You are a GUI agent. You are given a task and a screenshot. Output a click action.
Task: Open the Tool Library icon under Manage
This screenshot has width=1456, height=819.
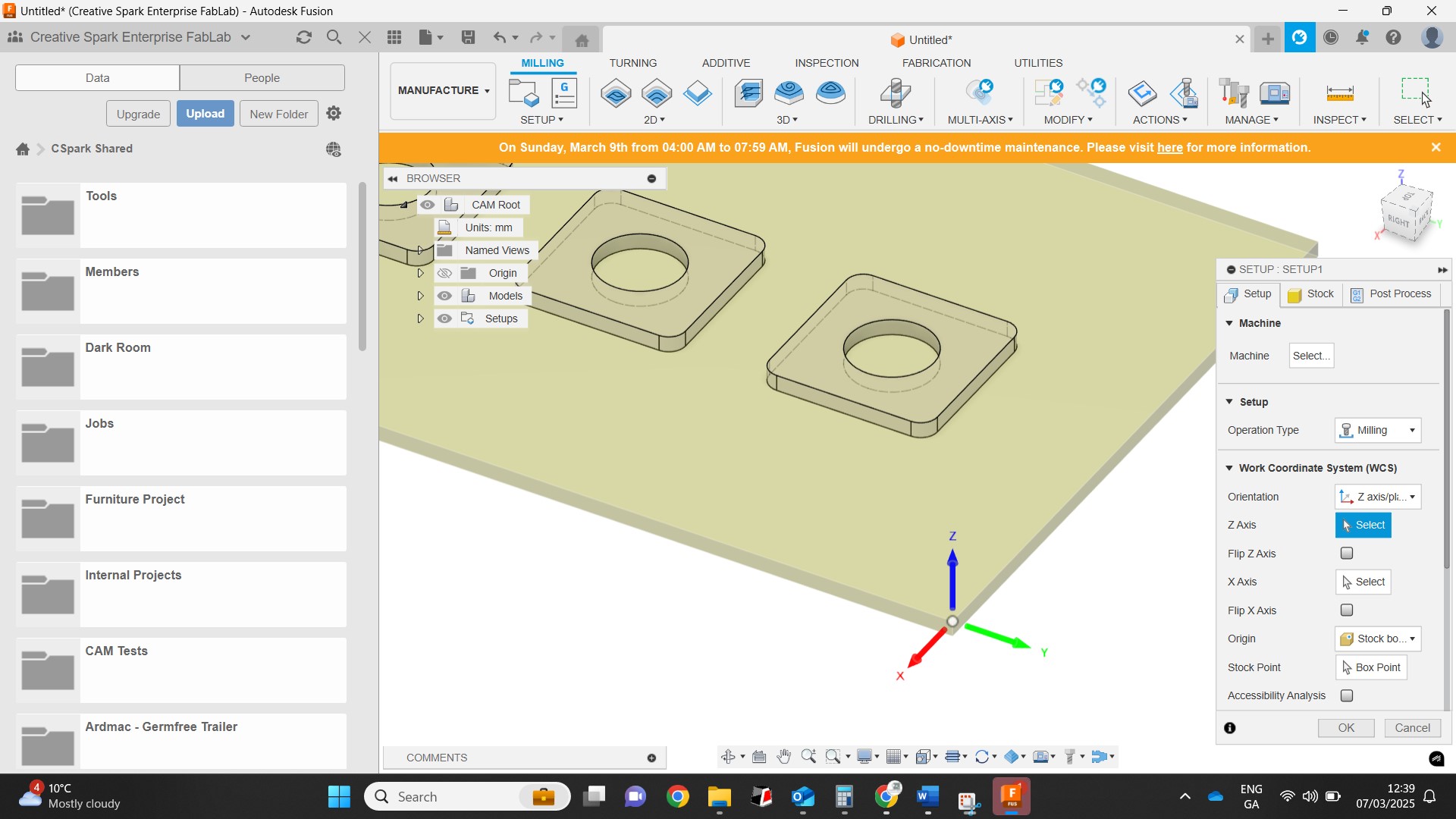(1234, 93)
